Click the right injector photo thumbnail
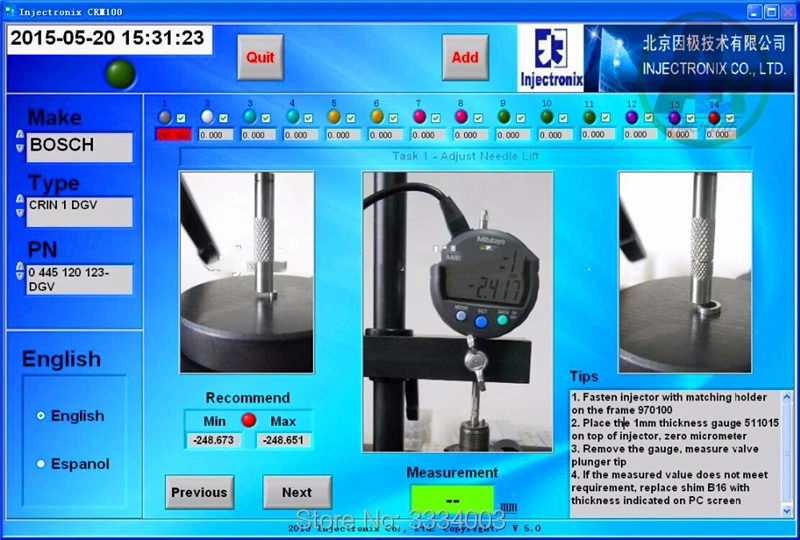 [x=685, y=272]
